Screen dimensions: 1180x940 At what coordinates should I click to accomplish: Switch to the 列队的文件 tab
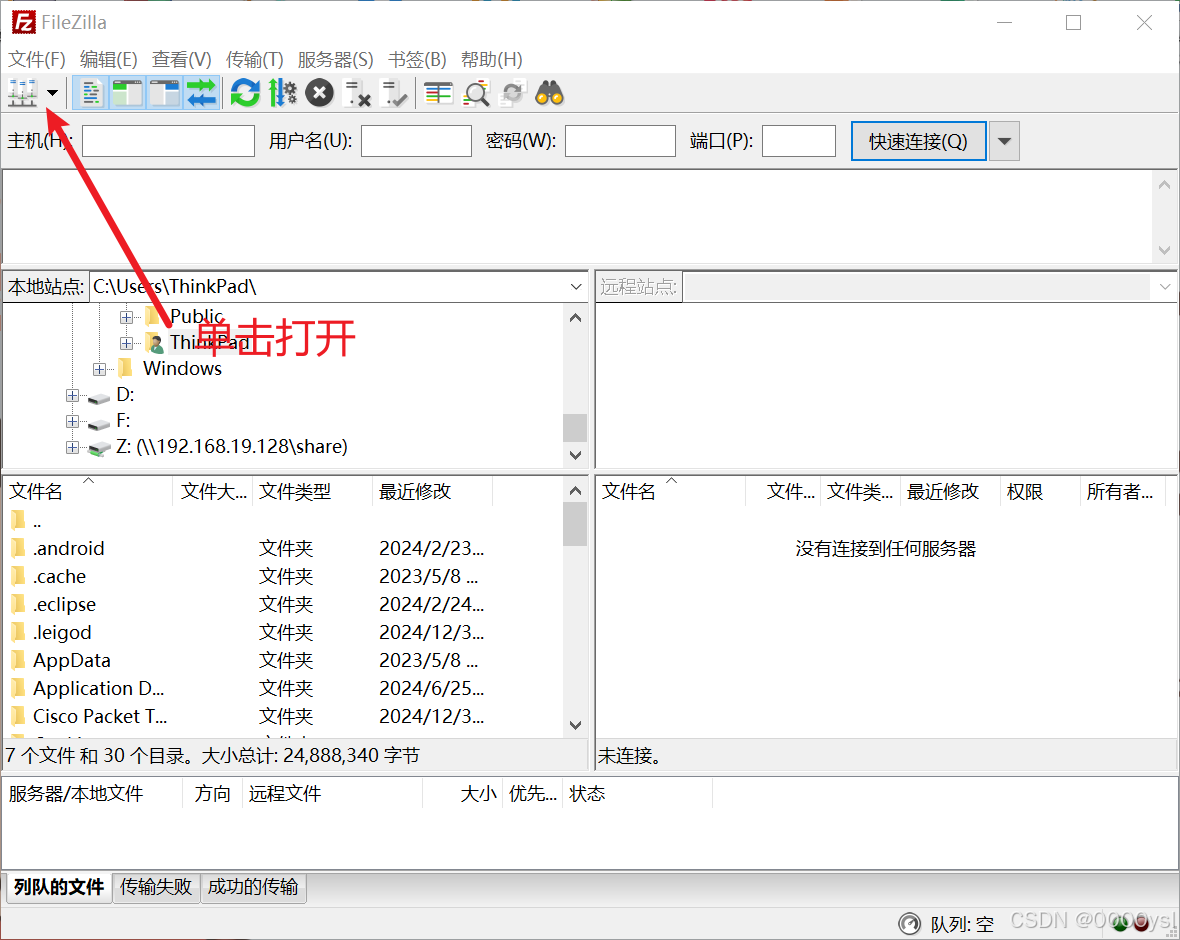click(58, 887)
